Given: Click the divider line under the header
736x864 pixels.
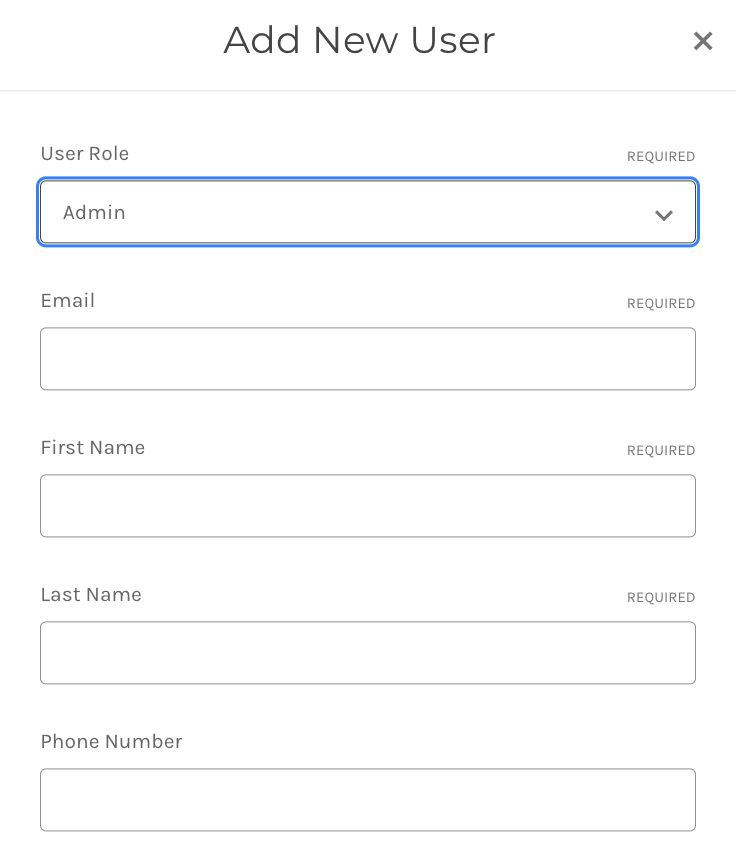Looking at the screenshot, I should (x=368, y=90).
